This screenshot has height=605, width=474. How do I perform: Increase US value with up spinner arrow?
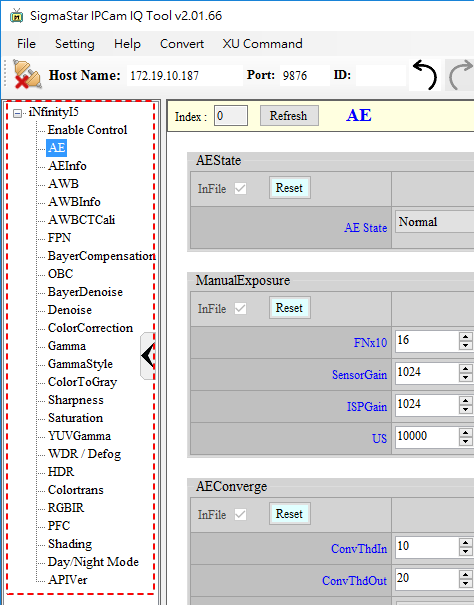click(x=466, y=433)
